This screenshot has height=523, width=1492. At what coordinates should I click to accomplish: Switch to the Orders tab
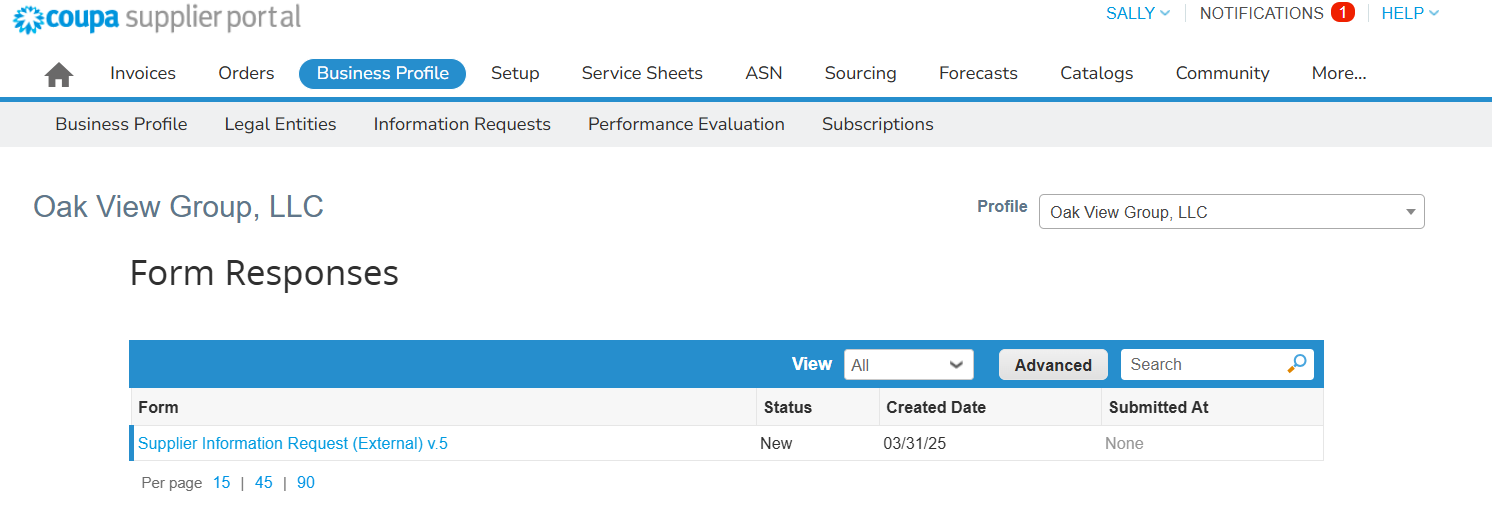(246, 73)
